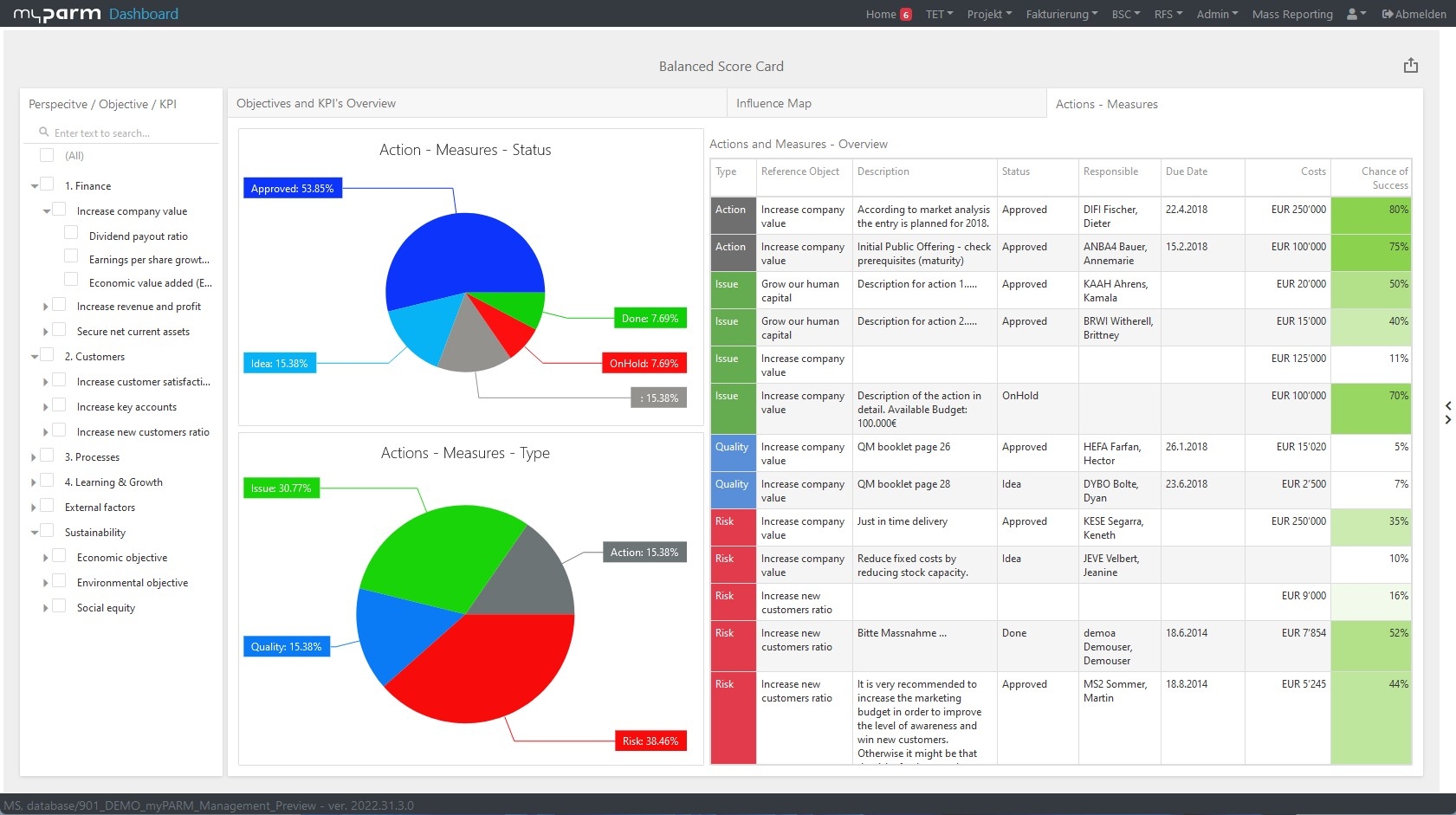Click the search magnifier icon in sidebar

(43, 133)
